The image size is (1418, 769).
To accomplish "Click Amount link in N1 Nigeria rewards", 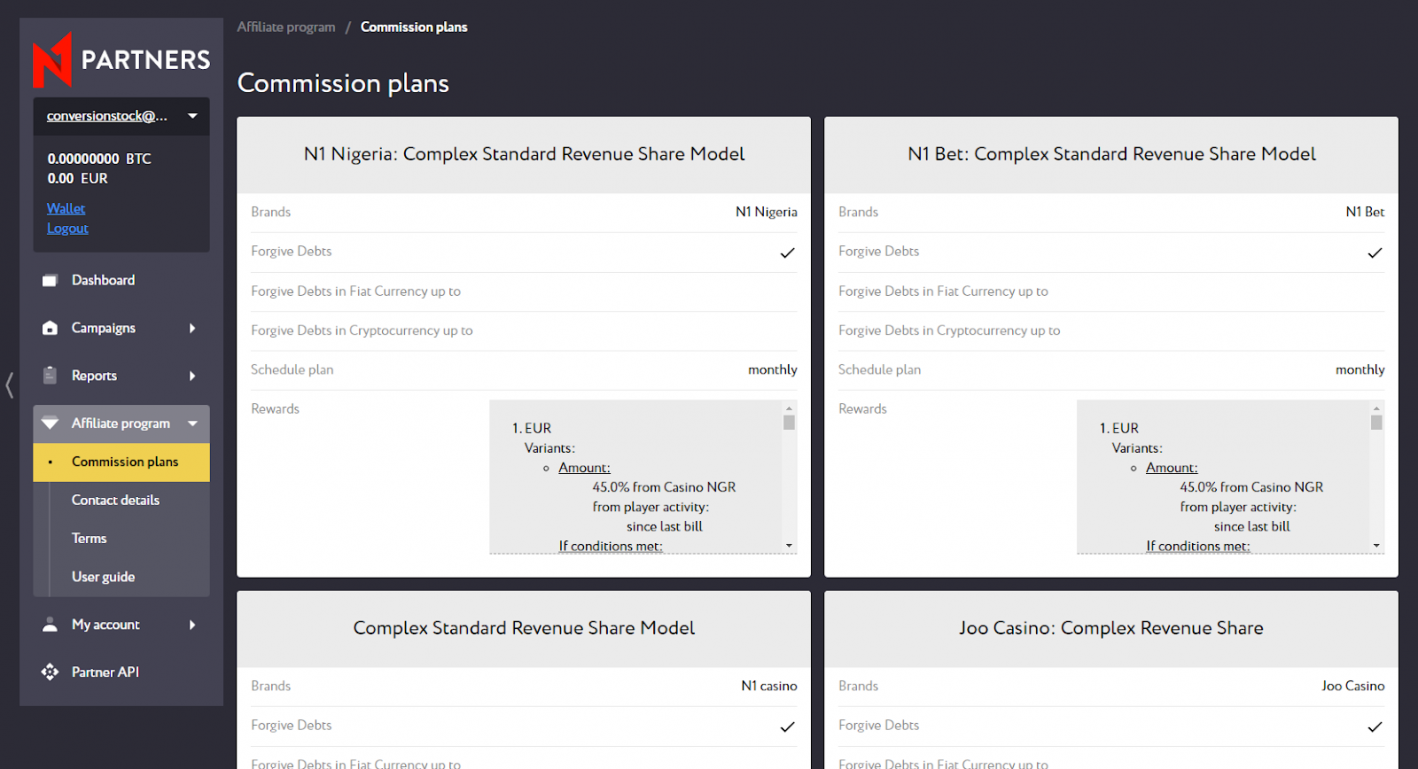I will 584,468.
